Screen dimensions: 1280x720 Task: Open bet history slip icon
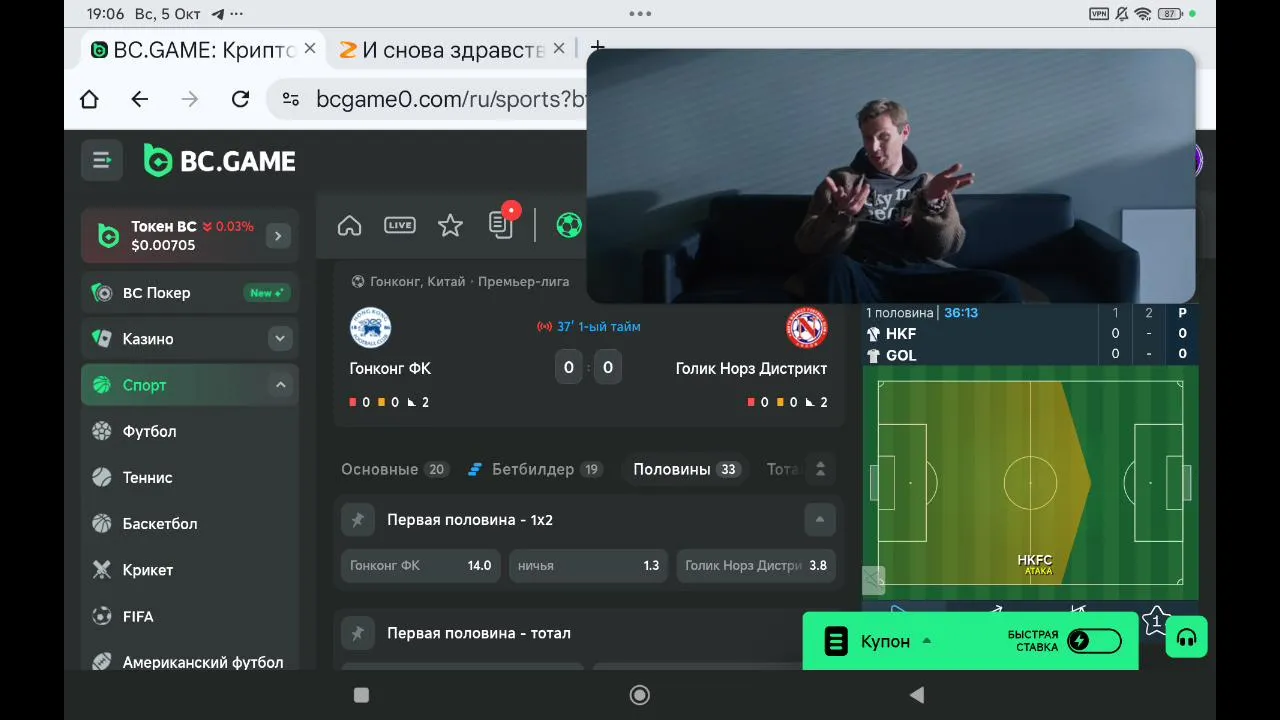pyautogui.click(x=501, y=225)
